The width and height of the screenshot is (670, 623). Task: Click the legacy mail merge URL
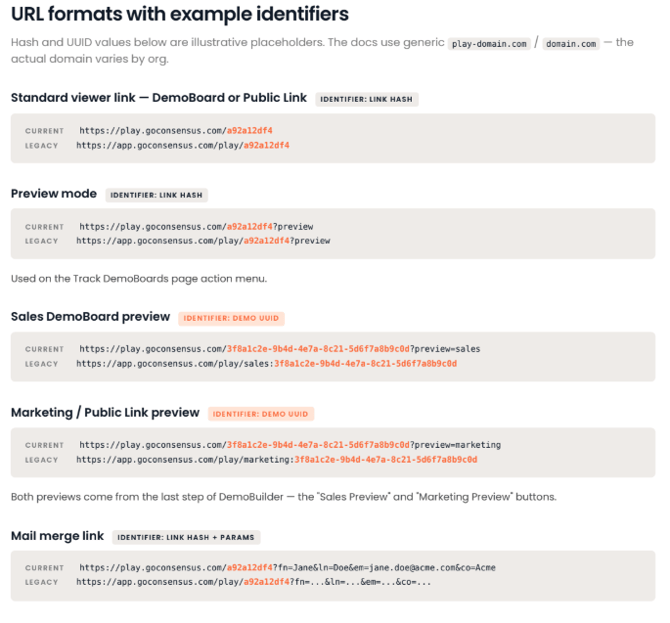point(253,582)
